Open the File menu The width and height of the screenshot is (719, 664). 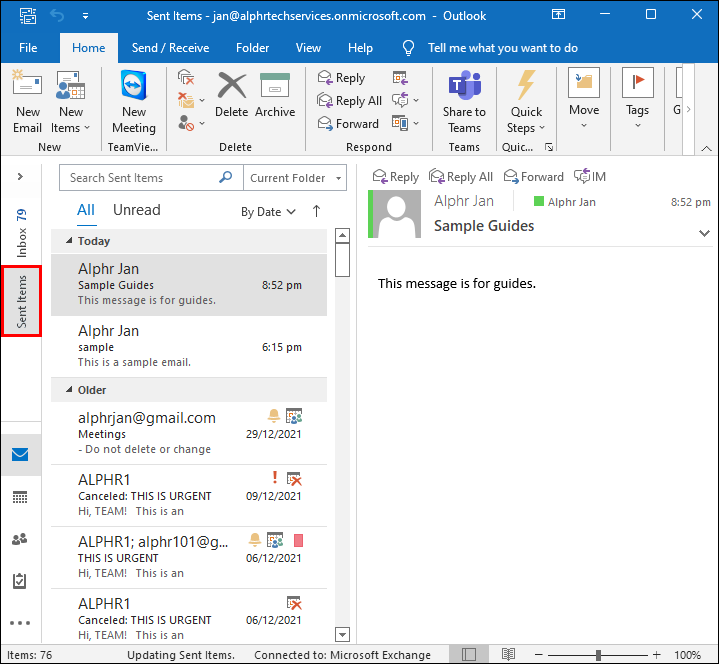[x=28, y=48]
